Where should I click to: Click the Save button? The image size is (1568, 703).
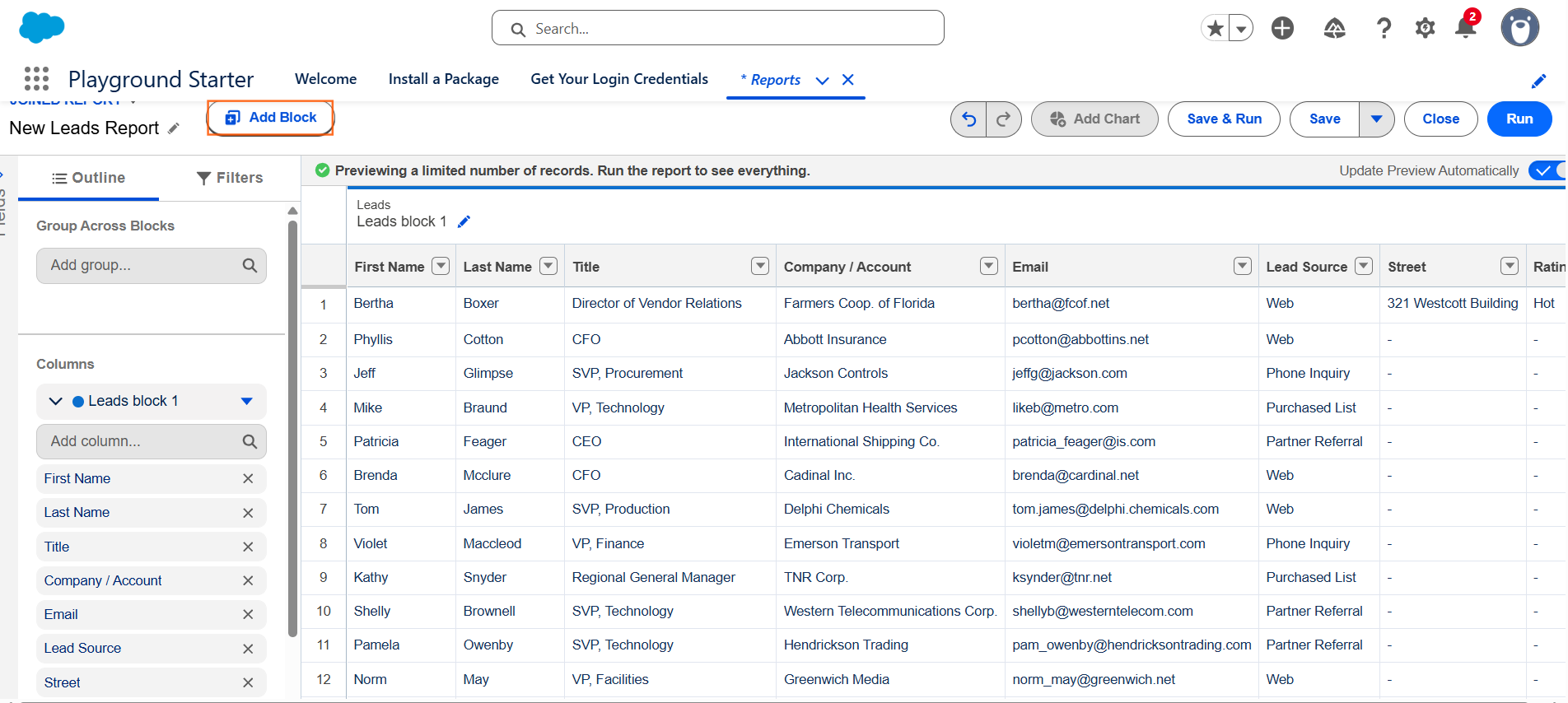[x=1324, y=119]
